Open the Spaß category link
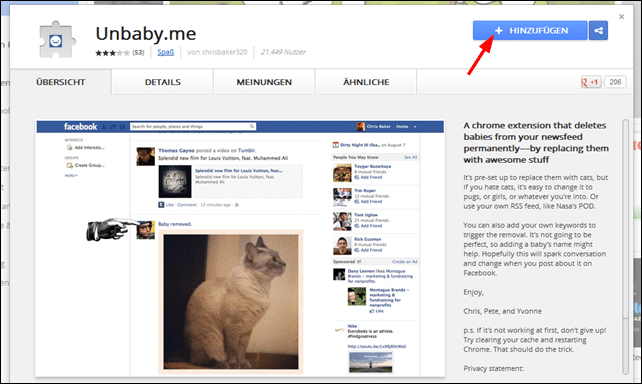Image resolution: width=642 pixels, height=384 pixels. coord(166,52)
